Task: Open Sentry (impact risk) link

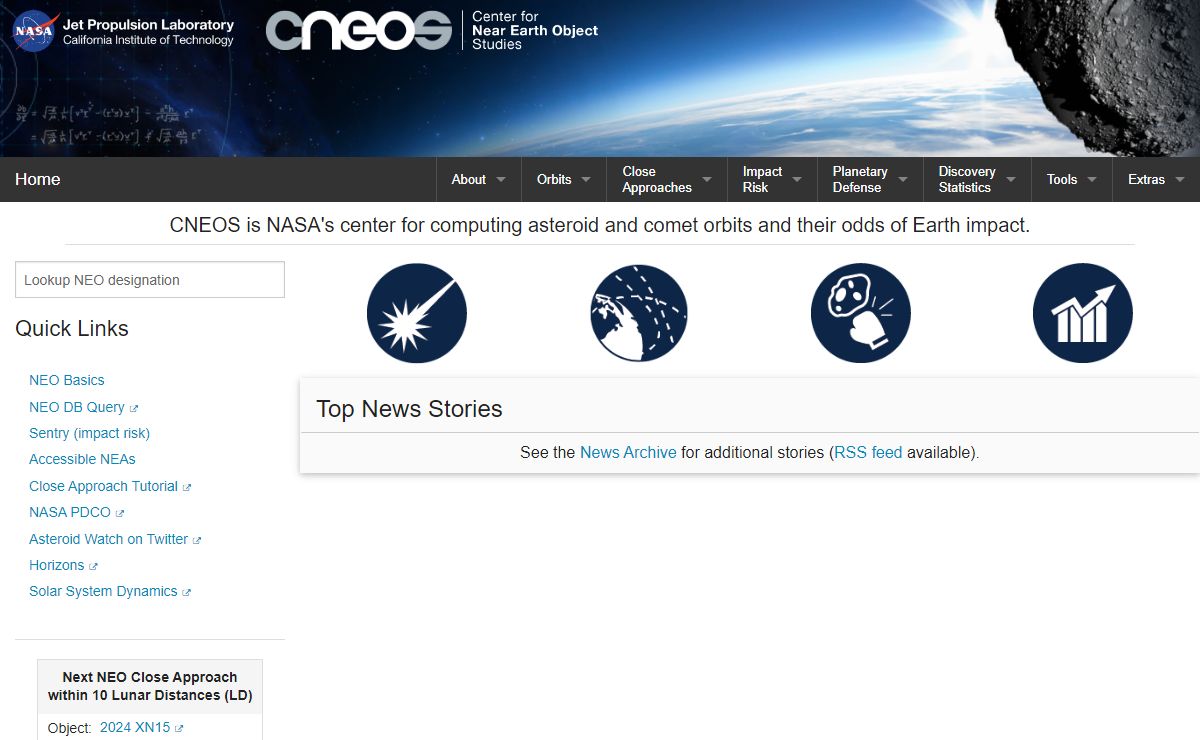Action: (x=89, y=433)
